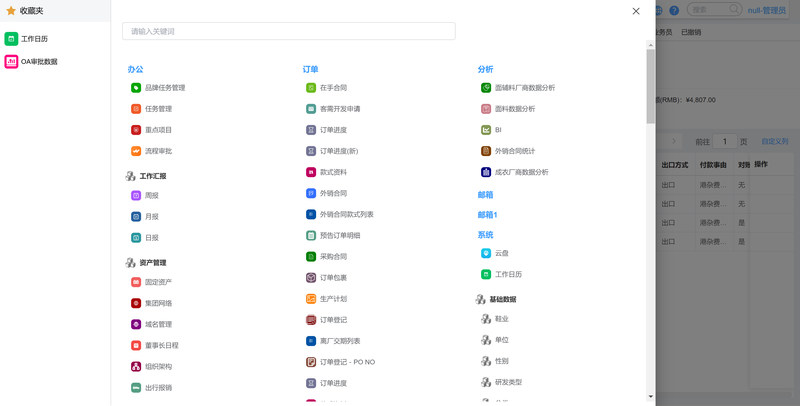Open the 订单包裹 box icon
The height and width of the screenshot is (406, 800).
(x=311, y=278)
